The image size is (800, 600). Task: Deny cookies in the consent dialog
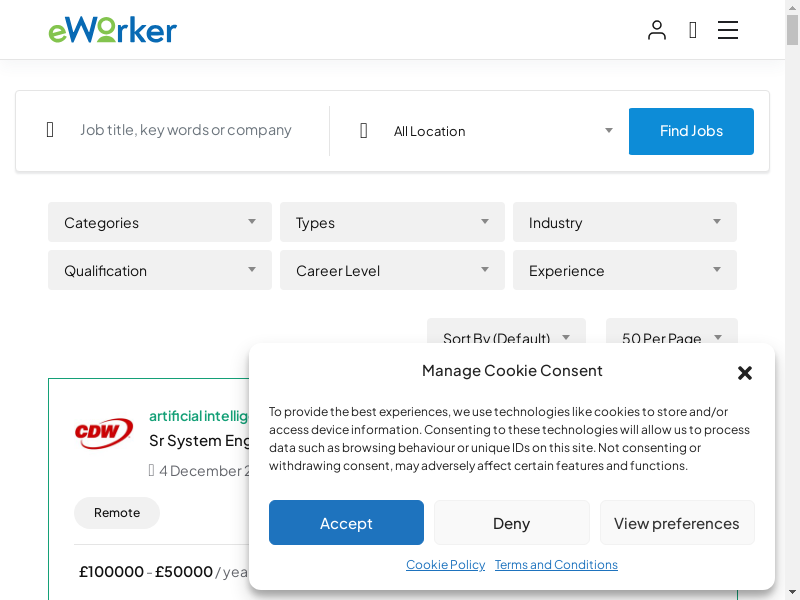tap(511, 523)
